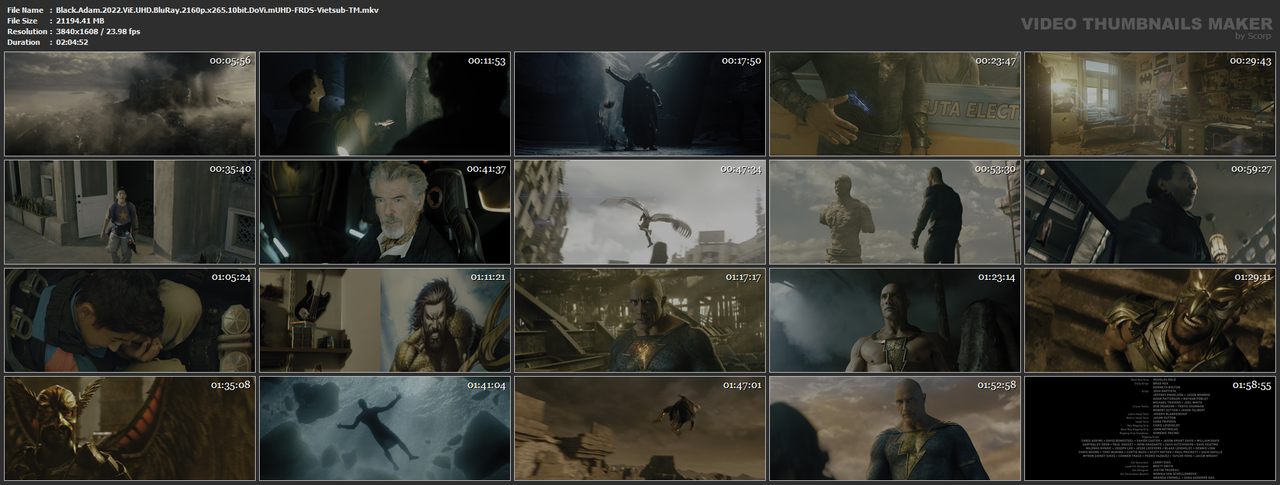The height and width of the screenshot is (485, 1280).
Task: Open the thumbnail at 01:41:04
Action: (x=384, y=427)
